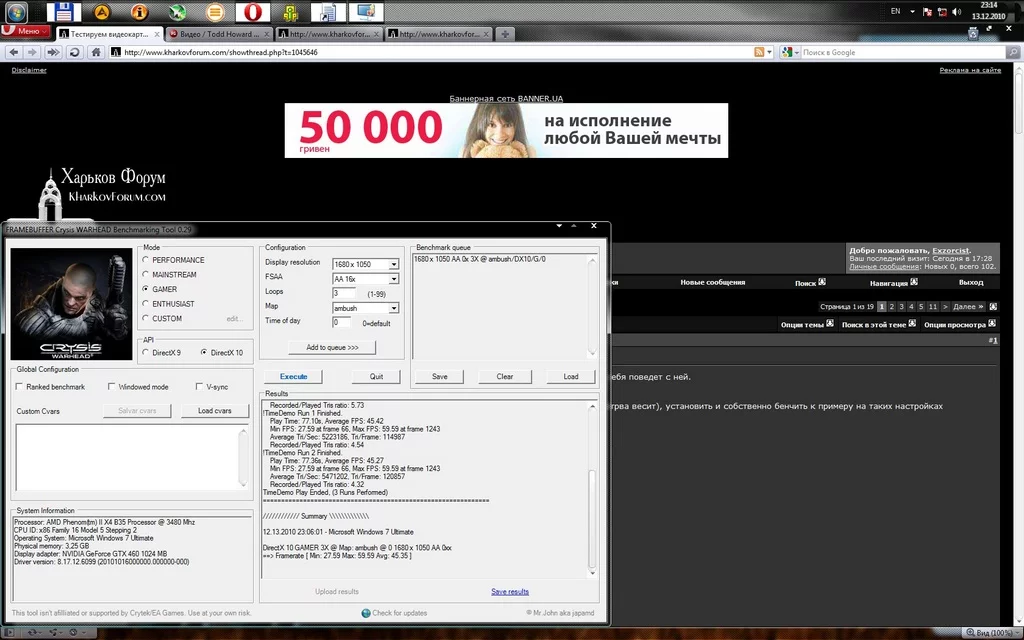Open the Новые сообщения forum menu item
The image size is (1024, 640).
[x=712, y=282]
